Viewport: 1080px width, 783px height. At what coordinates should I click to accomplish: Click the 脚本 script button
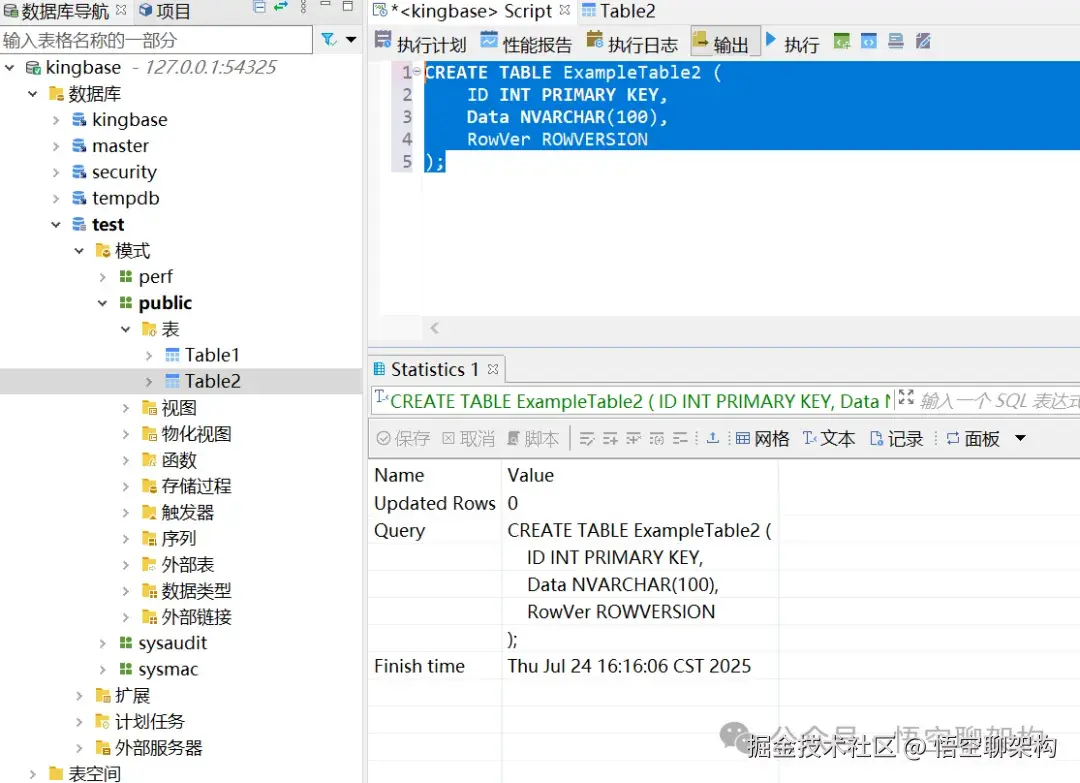[533, 439]
